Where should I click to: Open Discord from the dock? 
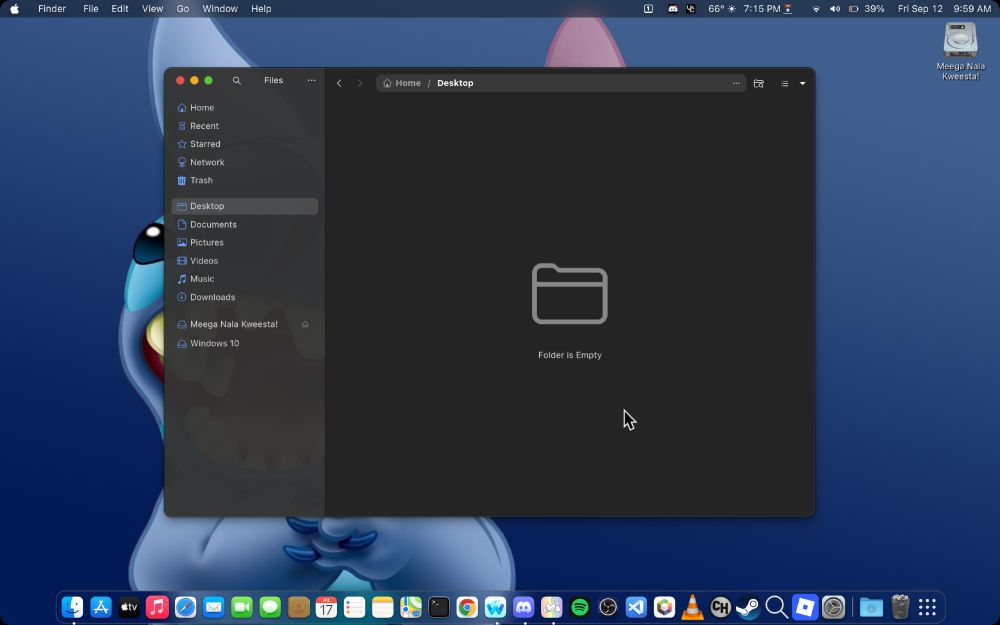[x=524, y=607]
